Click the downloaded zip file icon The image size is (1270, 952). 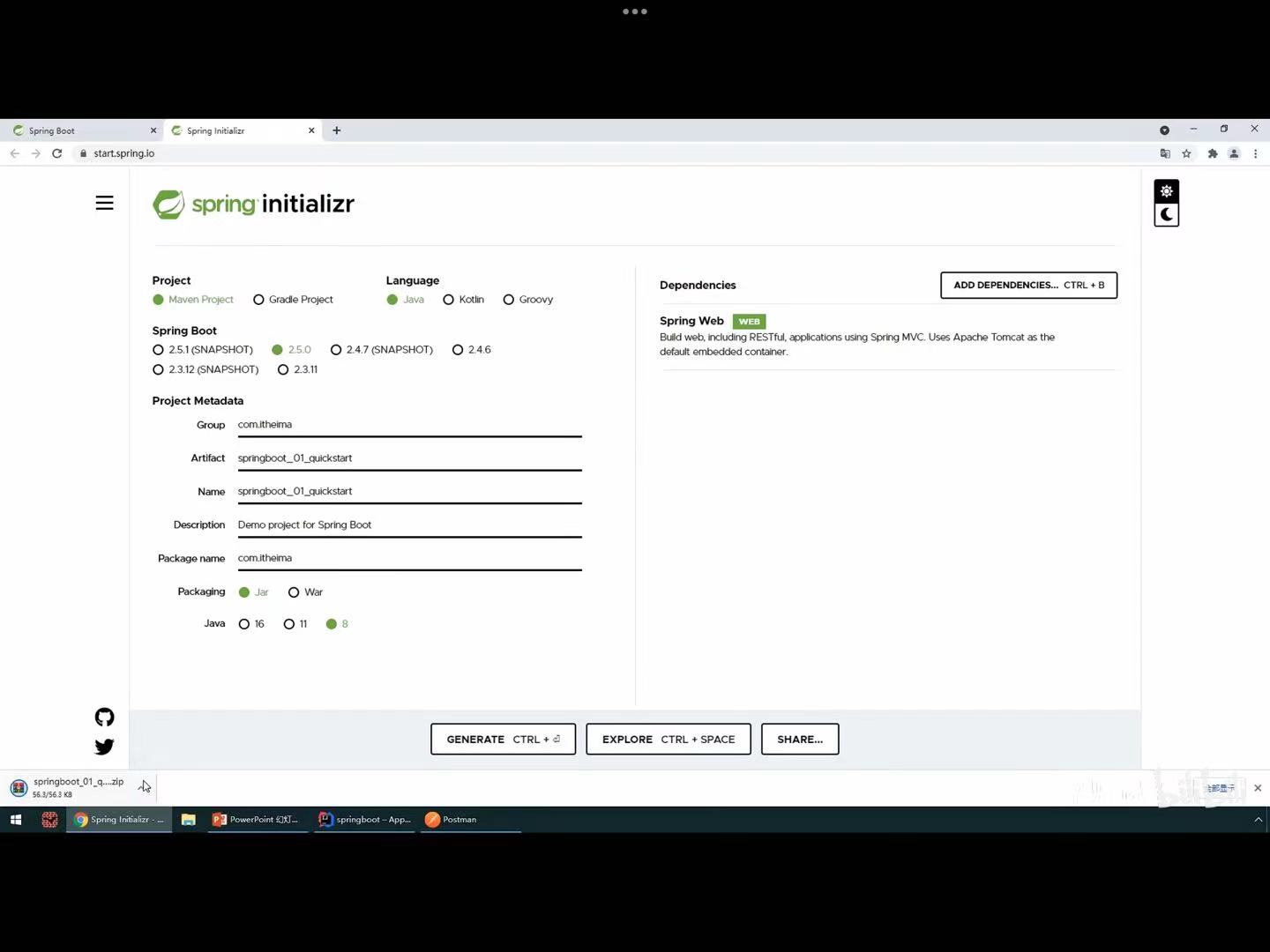pyautogui.click(x=19, y=788)
